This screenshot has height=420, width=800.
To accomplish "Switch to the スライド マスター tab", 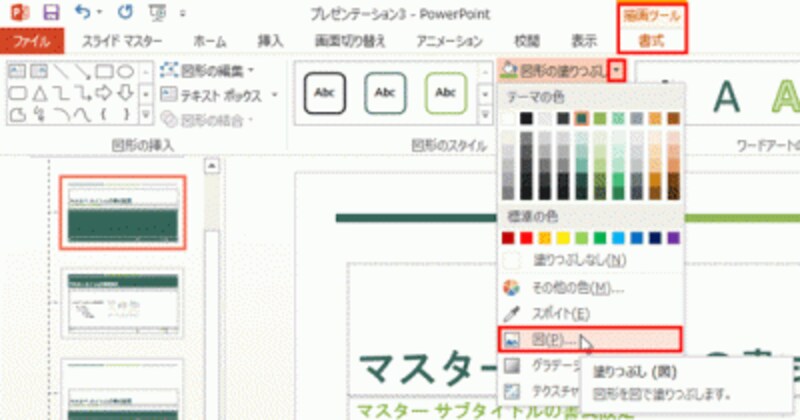I will 122,41.
